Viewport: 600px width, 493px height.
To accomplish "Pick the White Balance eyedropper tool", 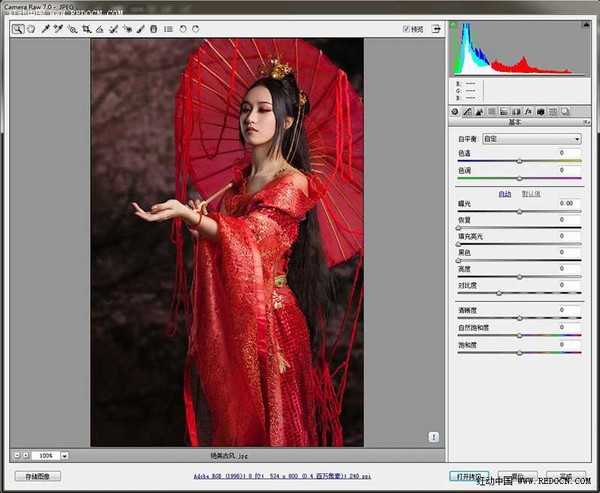I will click(x=45, y=29).
